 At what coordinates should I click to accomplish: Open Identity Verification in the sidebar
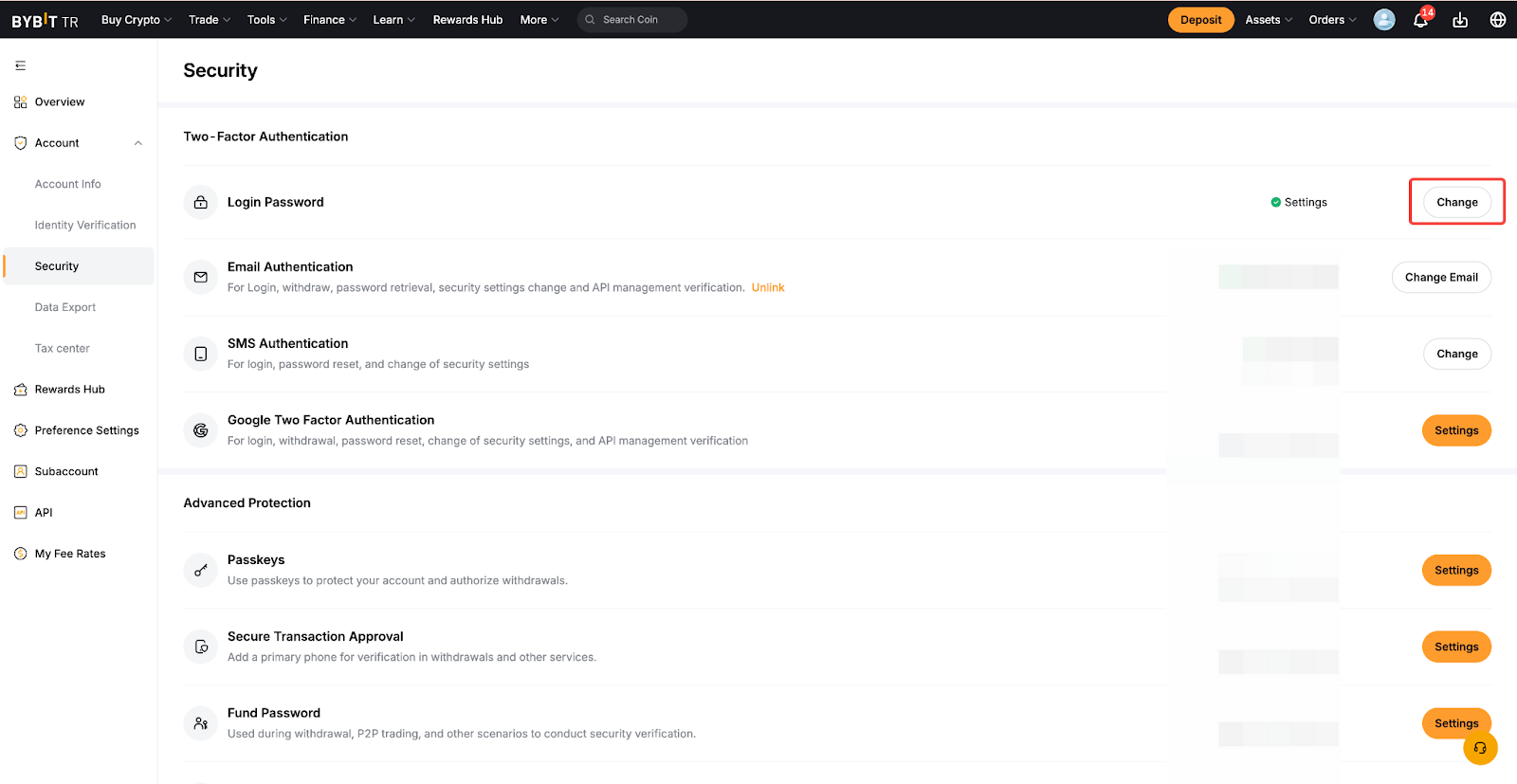(85, 226)
